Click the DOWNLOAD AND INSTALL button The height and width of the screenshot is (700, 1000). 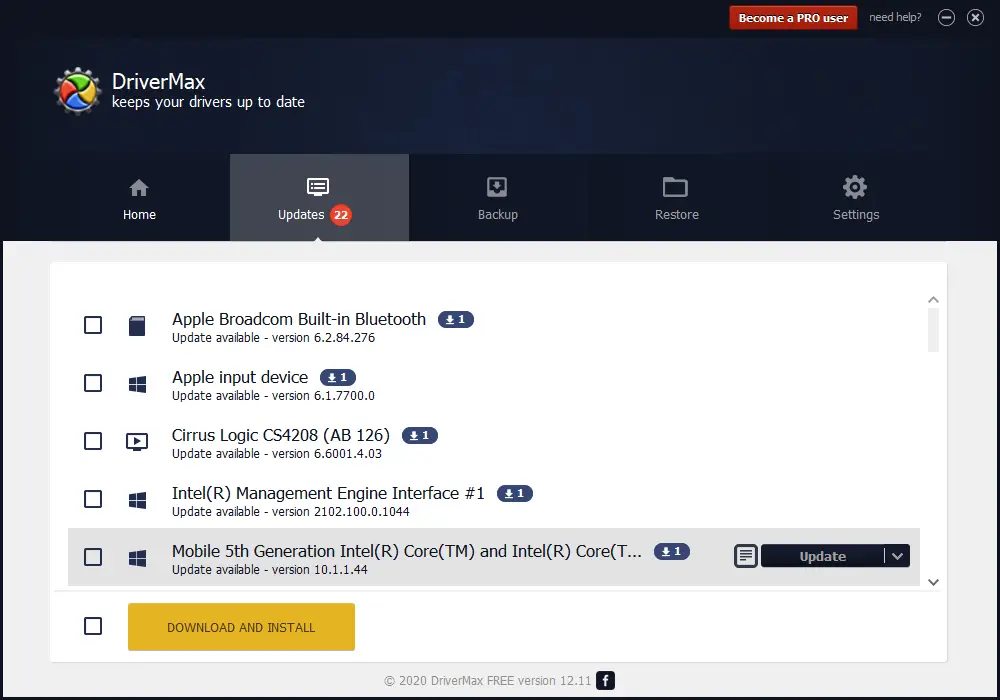click(x=241, y=627)
